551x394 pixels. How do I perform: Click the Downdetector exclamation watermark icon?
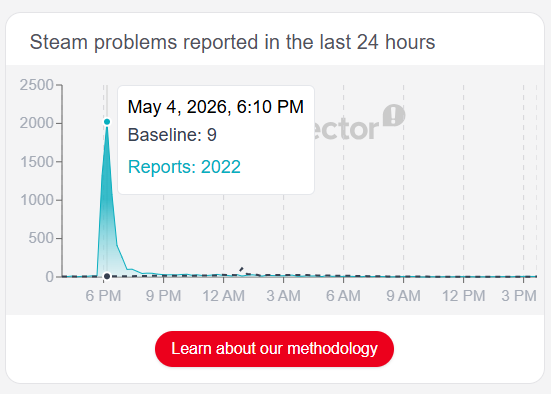394,115
